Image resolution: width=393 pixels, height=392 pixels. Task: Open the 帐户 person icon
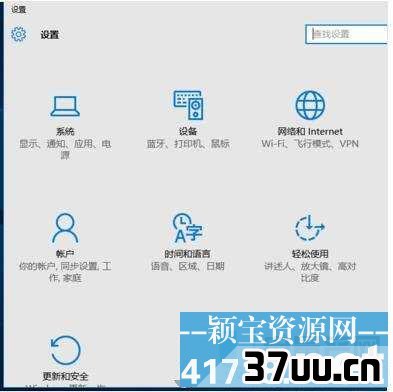click(65, 228)
